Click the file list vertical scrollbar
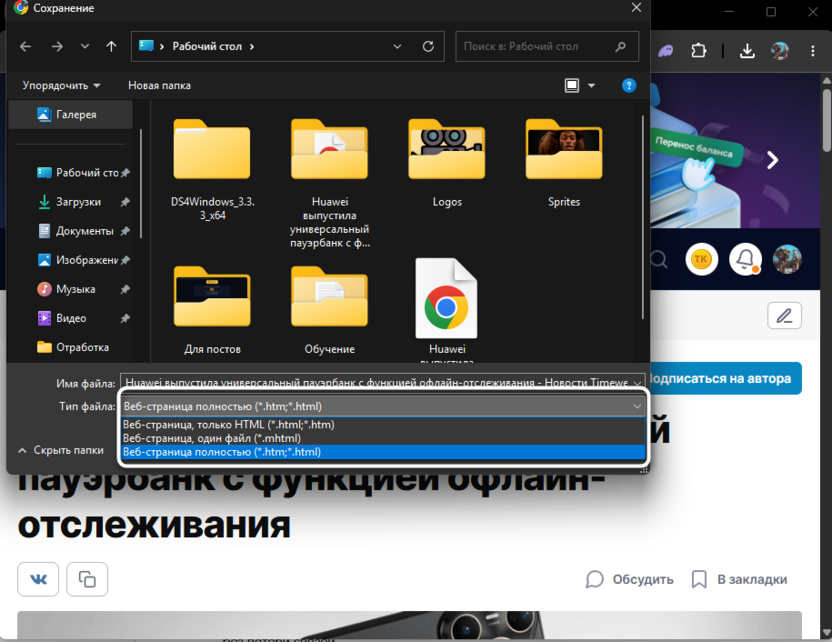 (x=643, y=216)
